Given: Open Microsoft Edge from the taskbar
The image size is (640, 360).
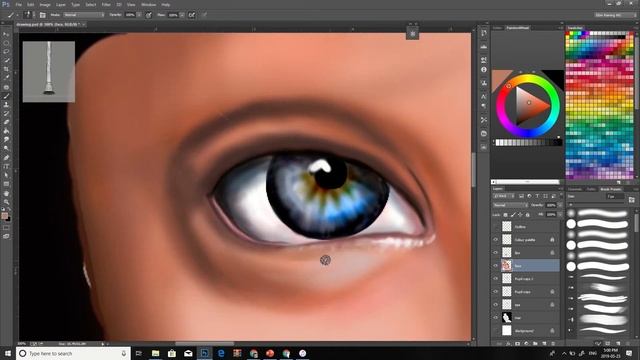Looking at the screenshot, I should point(221,353).
